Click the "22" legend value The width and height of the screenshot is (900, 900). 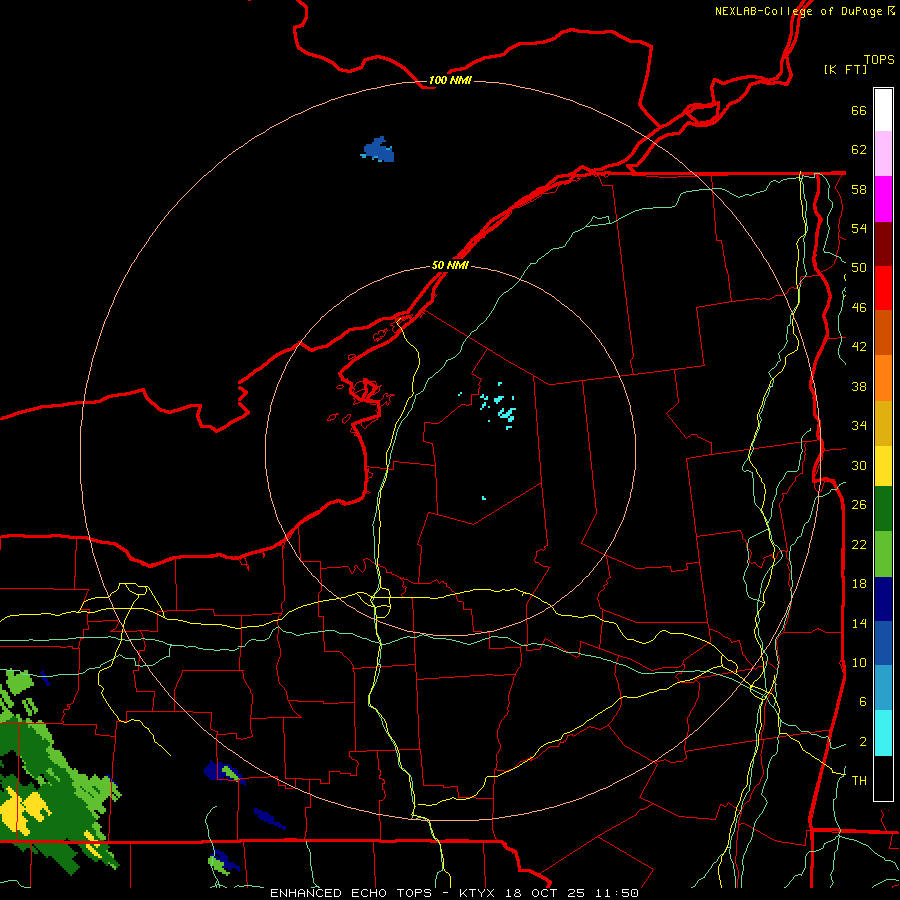click(x=859, y=544)
